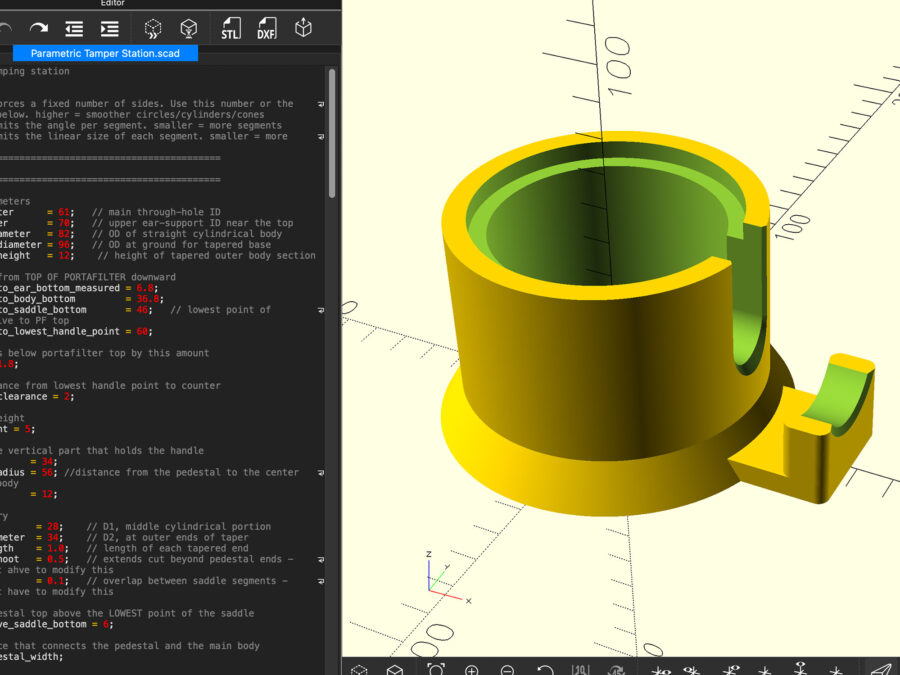Click comment '// height of tapered outer body section'
Screen dimensions: 900x675
206,255
